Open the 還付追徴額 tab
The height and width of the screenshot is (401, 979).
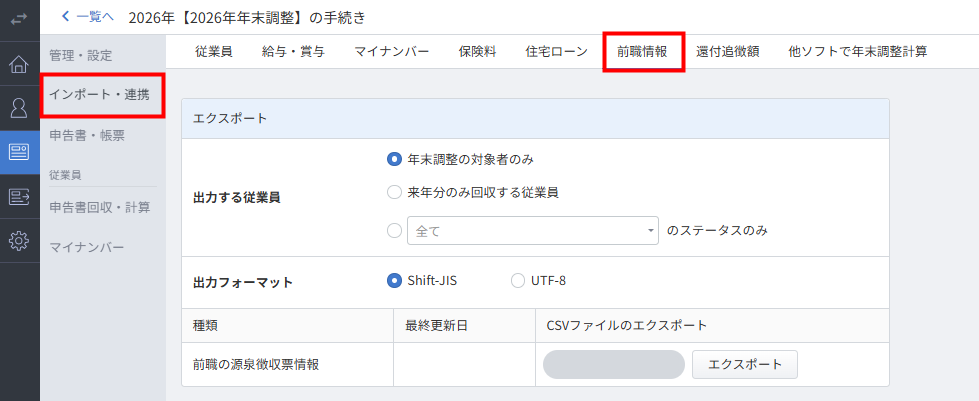coord(727,52)
